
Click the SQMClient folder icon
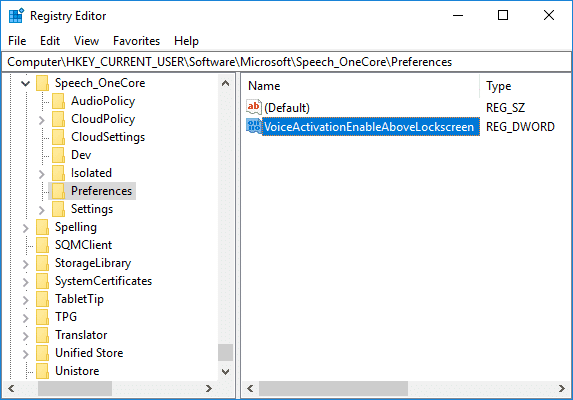coord(42,245)
